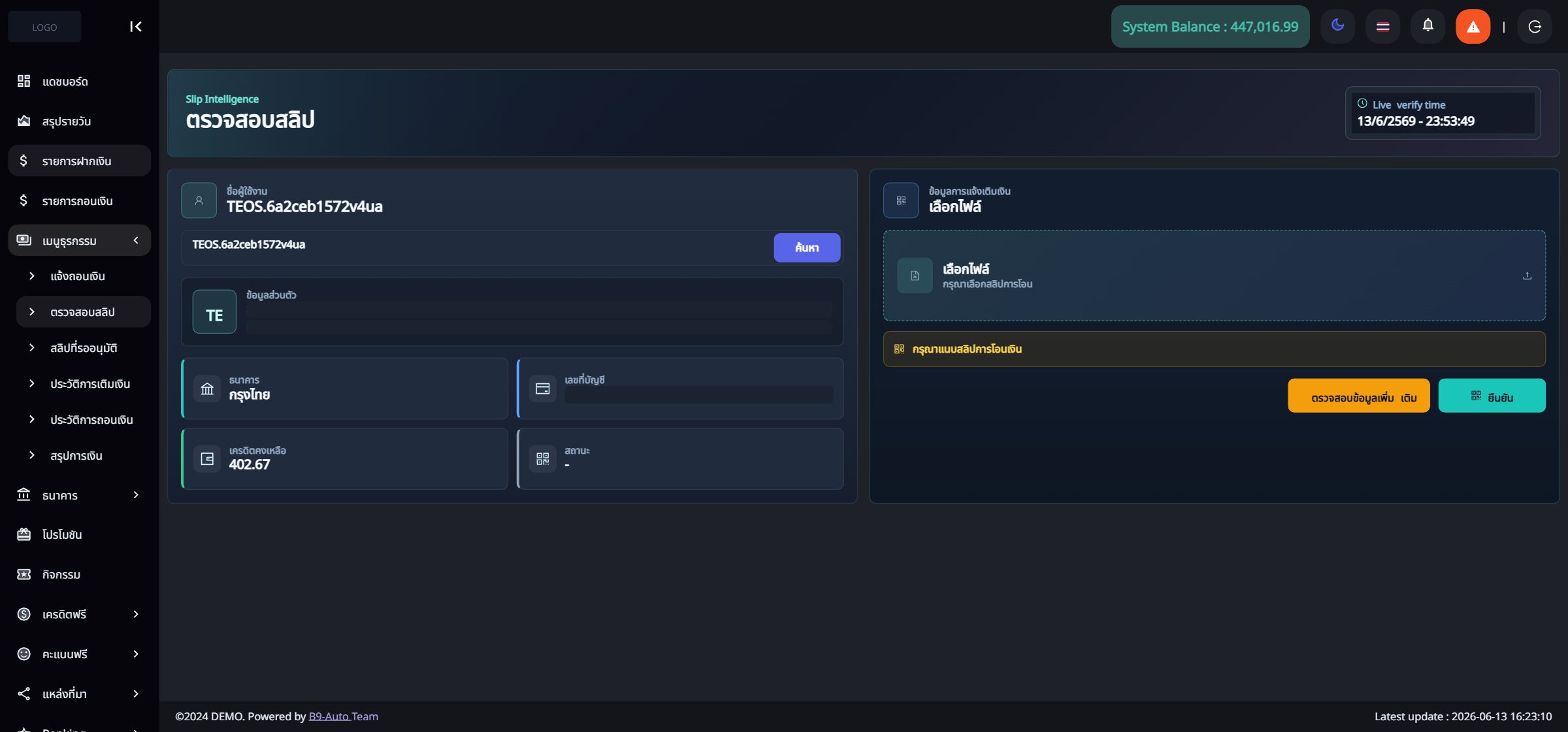
Task: Click QR icon in สถานะ card
Action: (542, 459)
